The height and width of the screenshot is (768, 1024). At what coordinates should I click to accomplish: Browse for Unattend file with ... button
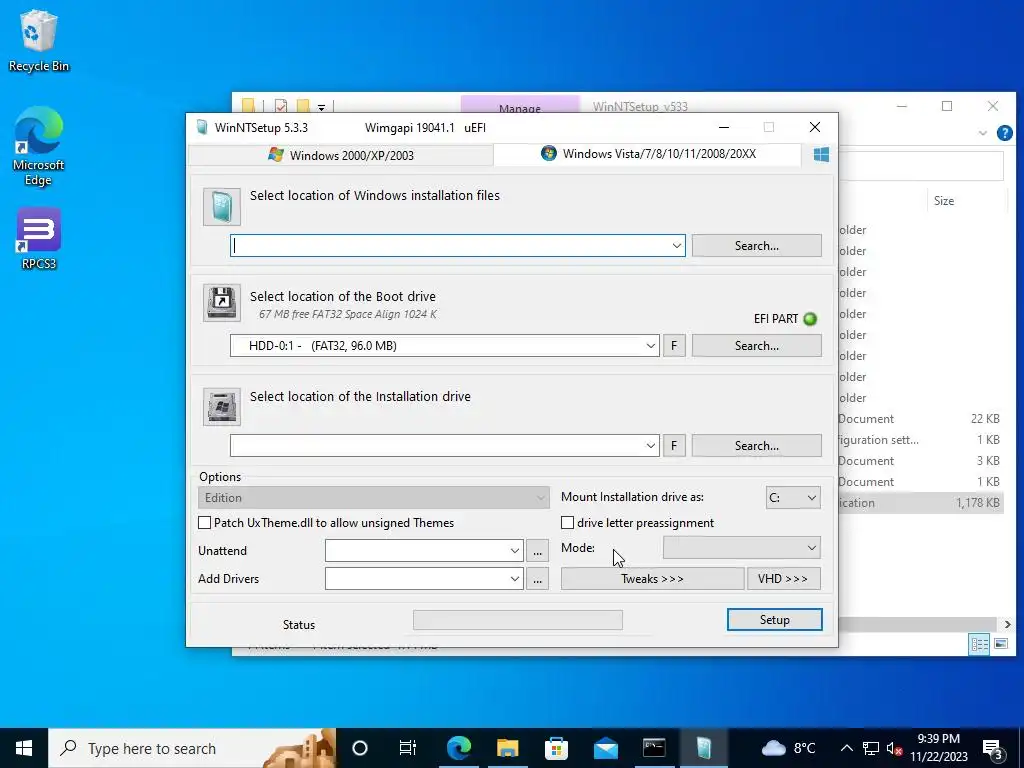coord(537,551)
